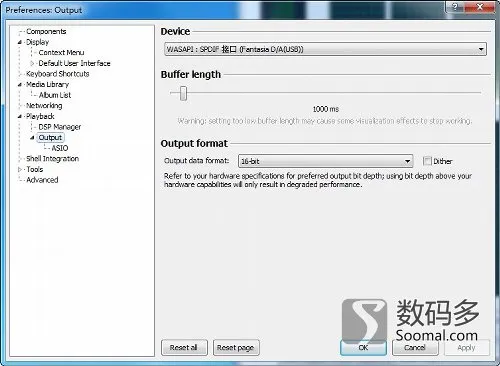Confirm settings with OK button
The width and height of the screenshot is (500, 366).
coord(363,348)
